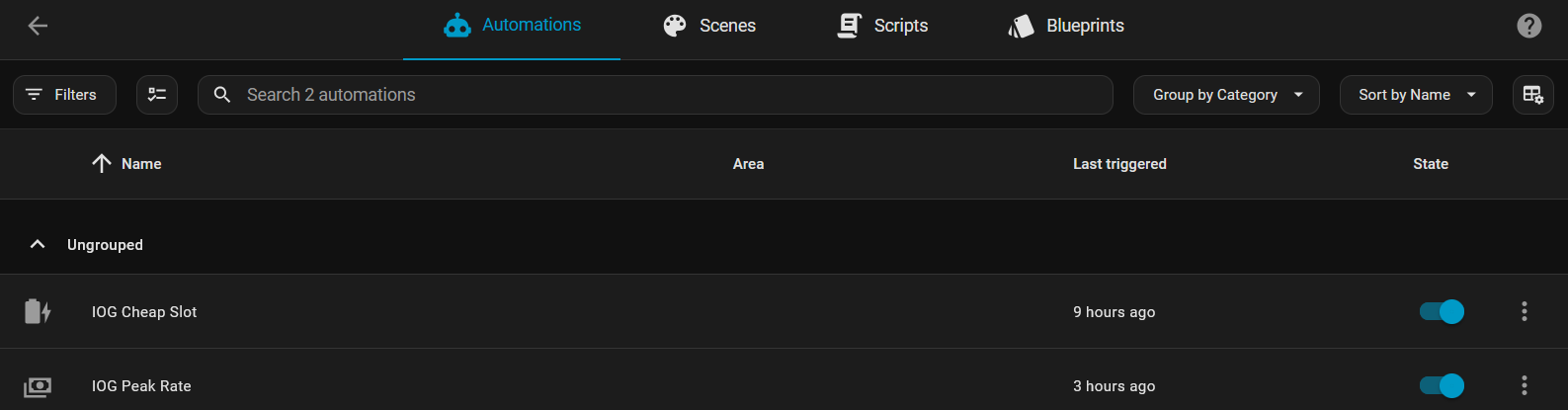Switch to the Scenes tab
This screenshot has height=410, width=1568.
pos(708,26)
